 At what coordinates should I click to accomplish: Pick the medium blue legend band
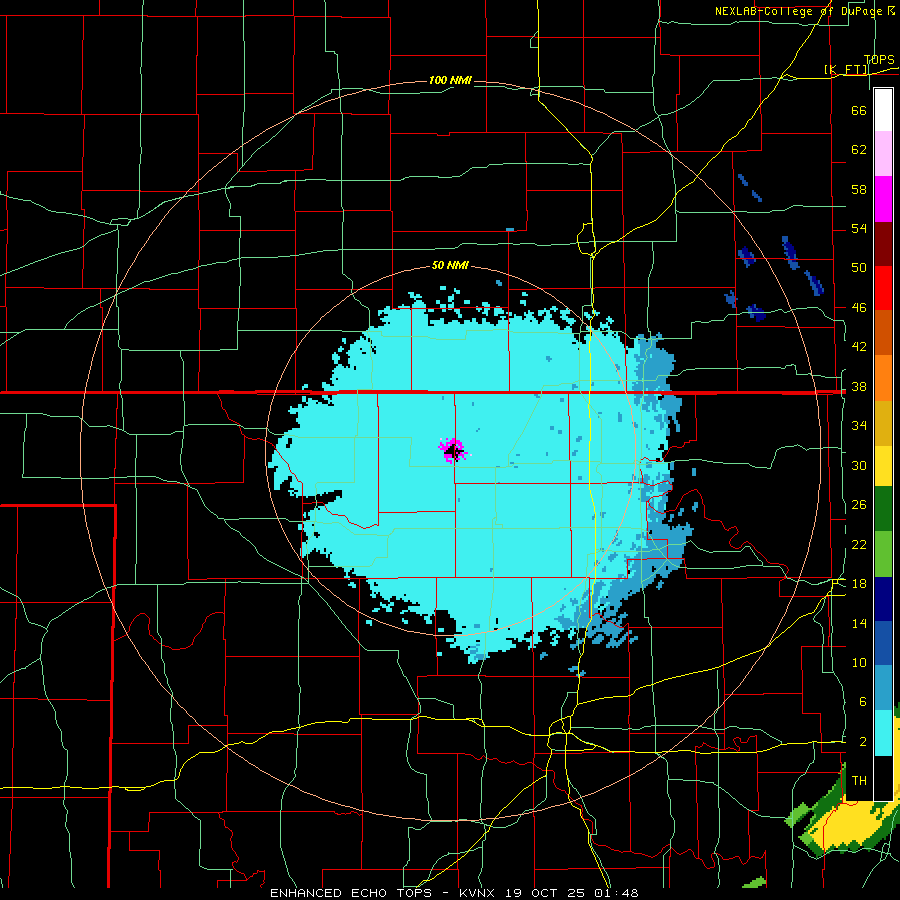[883, 643]
